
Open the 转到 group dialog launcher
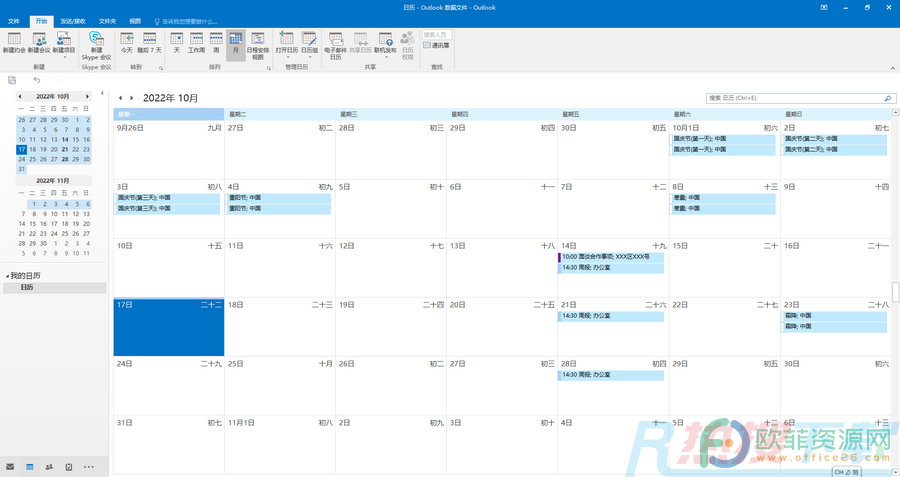pos(161,68)
